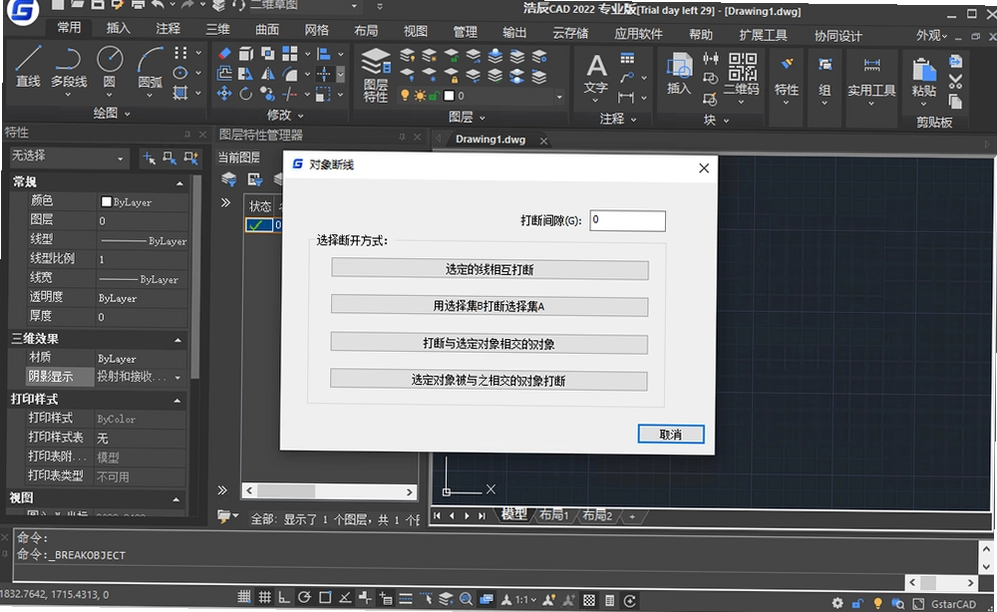Toggle layer lock icon in 图层 panel
The width and height of the screenshot is (997, 612).
pyautogui.click(x=434, y=96)
